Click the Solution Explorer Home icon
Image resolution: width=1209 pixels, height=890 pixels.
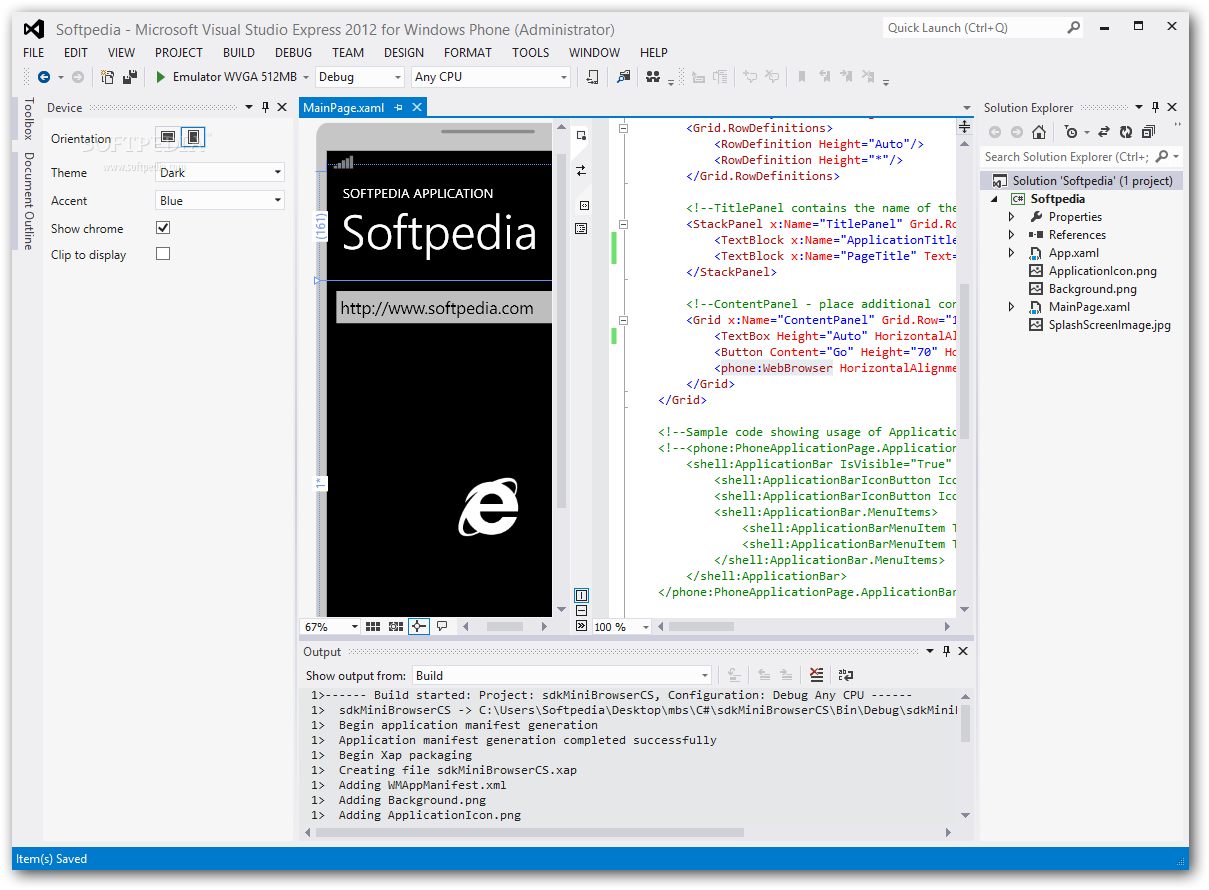1039,132
